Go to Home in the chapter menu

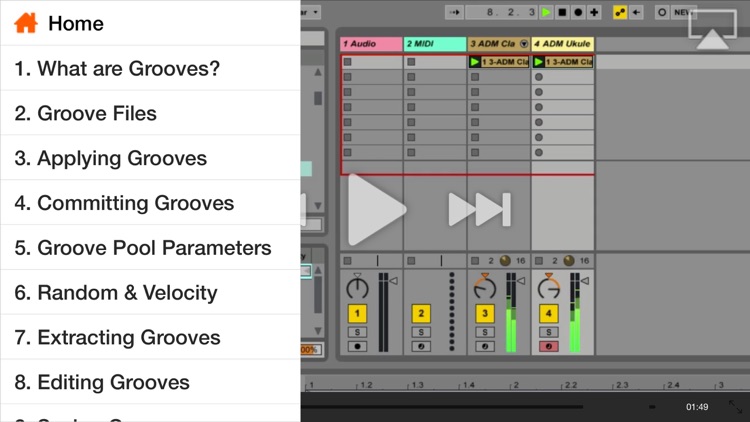[150, 23]
